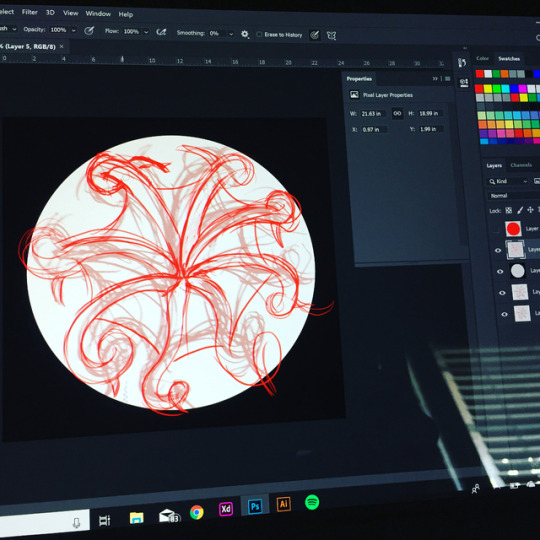Click People icon in system tray
The width and height of the screenshot is (540, 540).
pyautogui.click(x=476, y=488)
